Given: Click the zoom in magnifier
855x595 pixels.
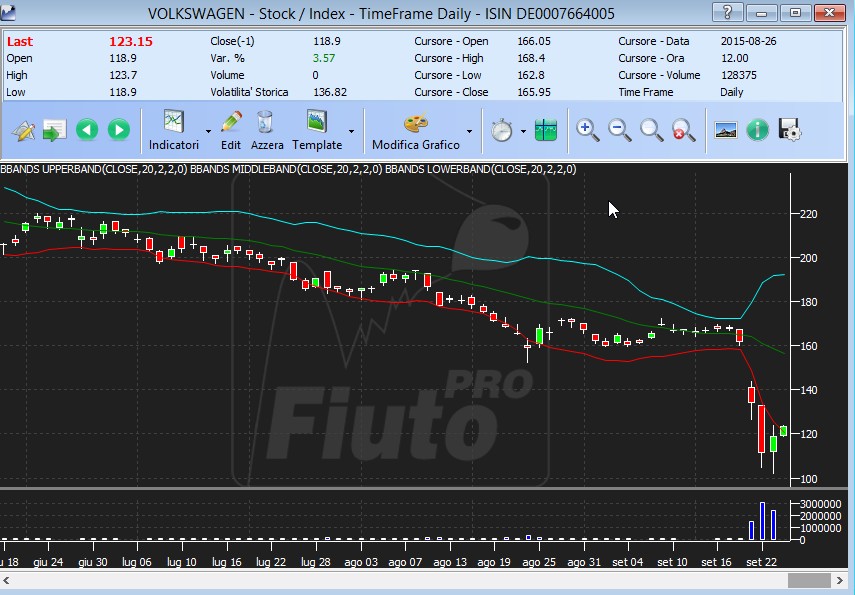Looking at the screenshot, I should pos(587,130).
